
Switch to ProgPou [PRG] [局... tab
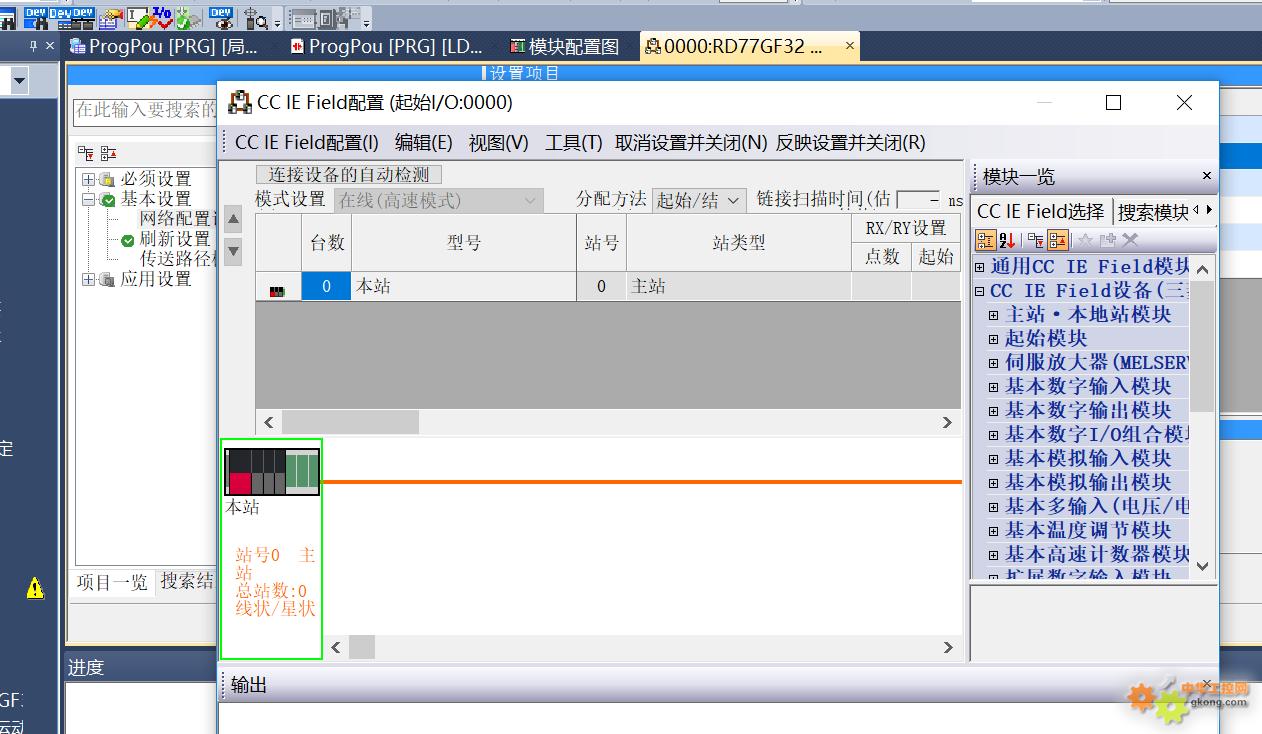point(164,46)
